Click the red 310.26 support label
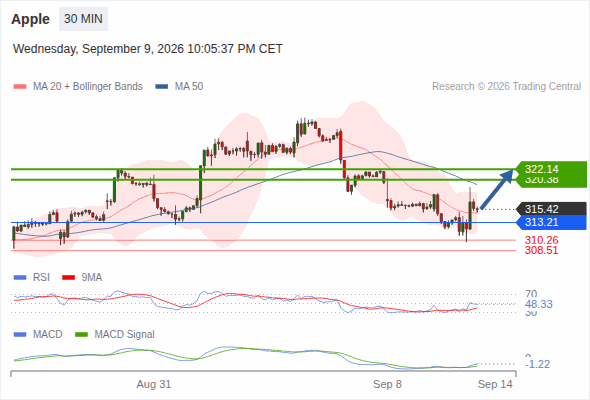This screenshot has width=590, height=400. 541,240
